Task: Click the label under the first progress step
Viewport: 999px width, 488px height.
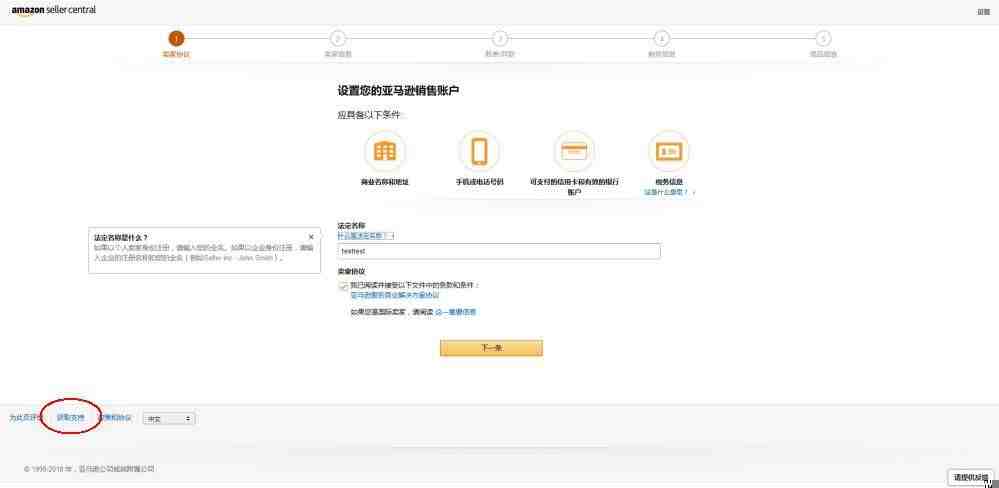Action: [x=176, y=54]
